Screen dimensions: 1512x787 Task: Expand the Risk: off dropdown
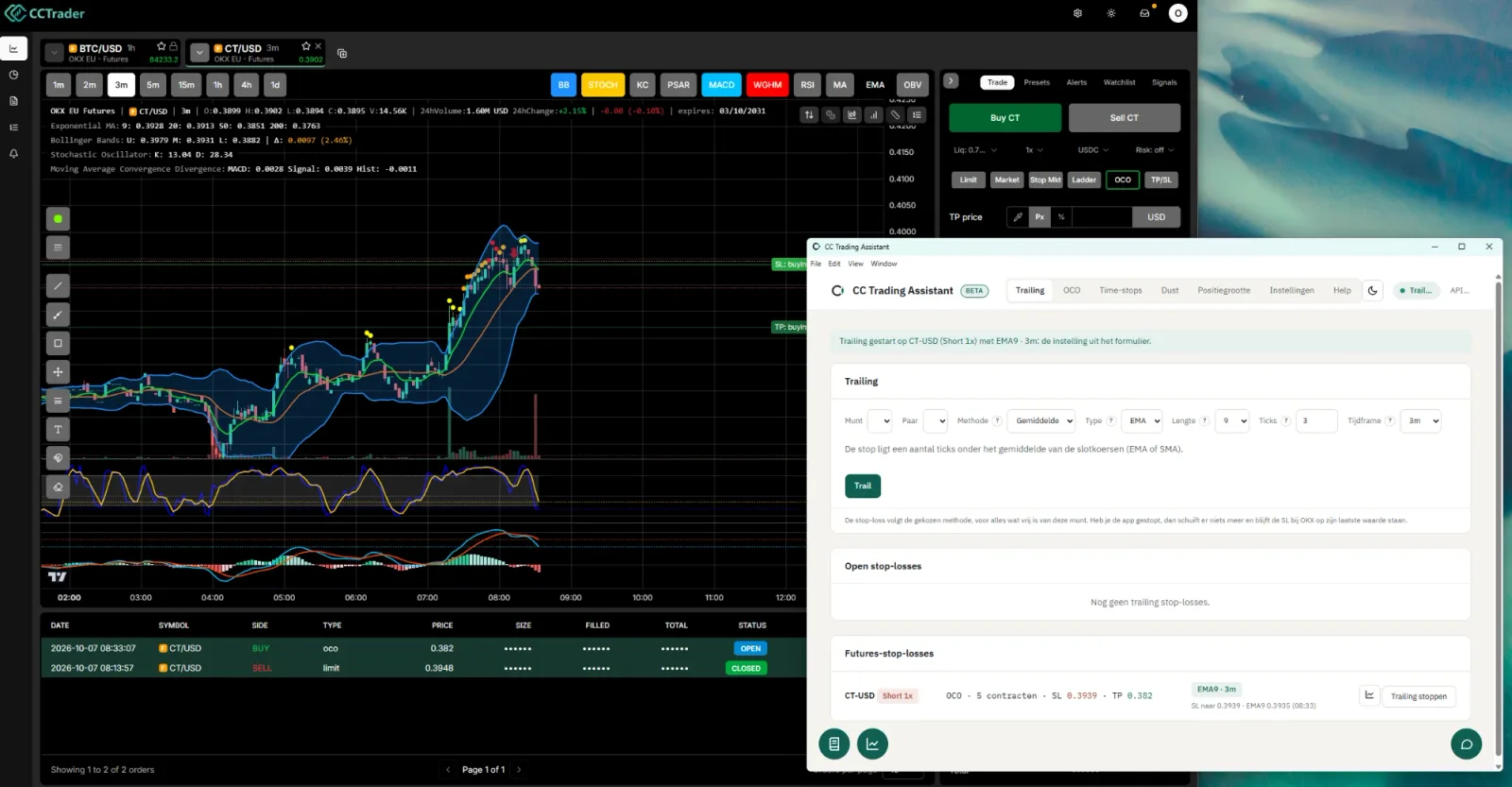coord(1155,150)
